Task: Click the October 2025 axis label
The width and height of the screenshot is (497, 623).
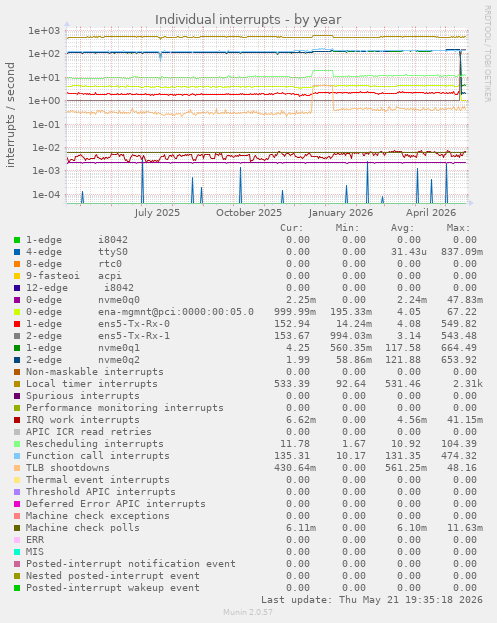Action: point(249,213)
